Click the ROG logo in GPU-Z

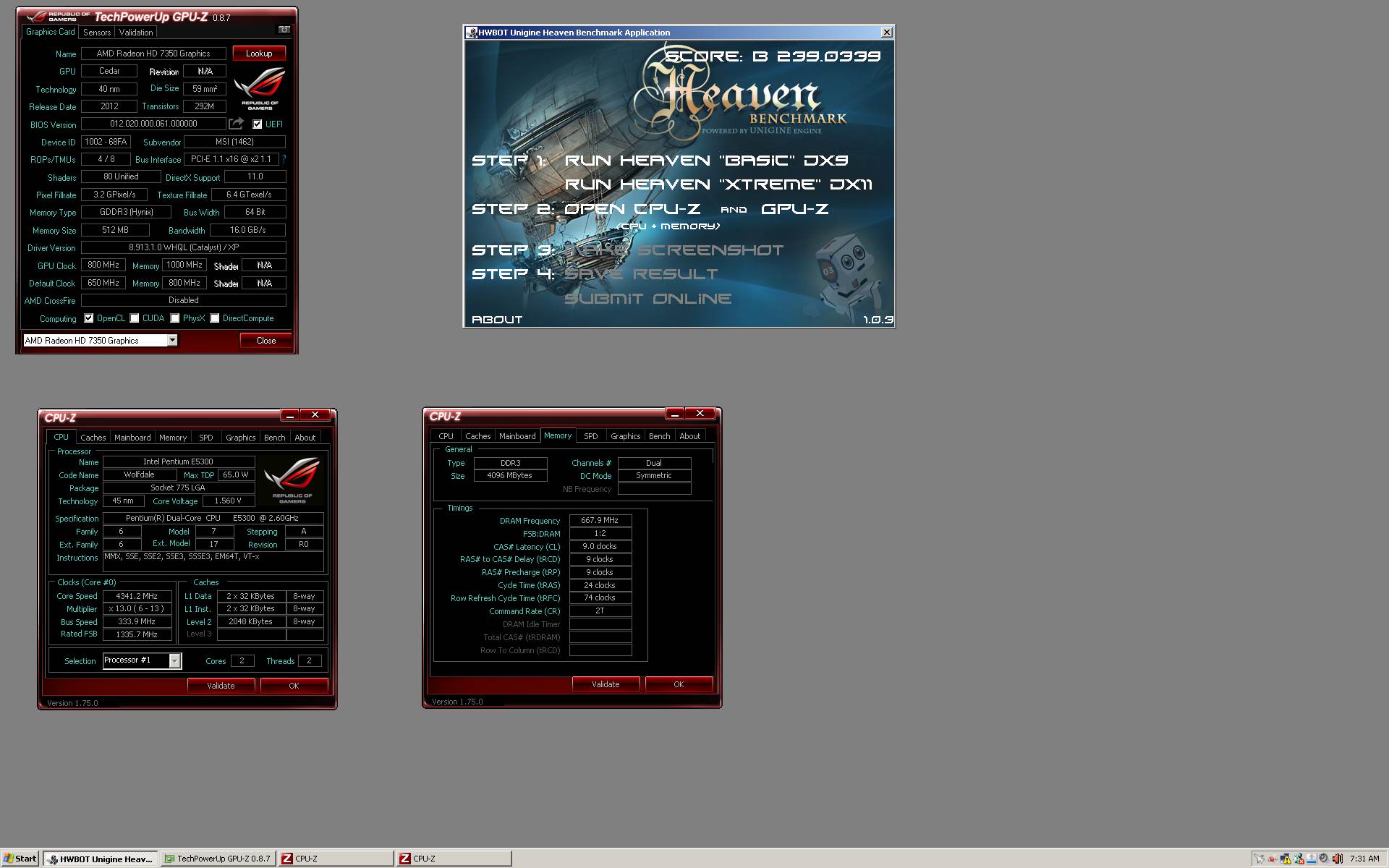coord(260,88)
